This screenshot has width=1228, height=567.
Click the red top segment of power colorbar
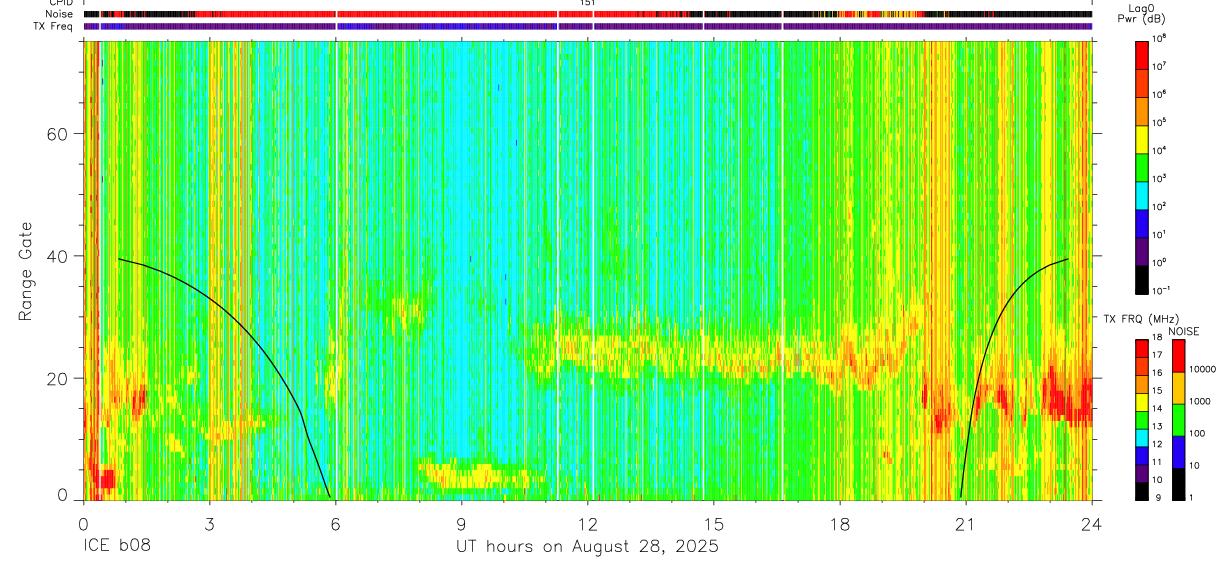pyautogui.click(x=1143, y=53)
